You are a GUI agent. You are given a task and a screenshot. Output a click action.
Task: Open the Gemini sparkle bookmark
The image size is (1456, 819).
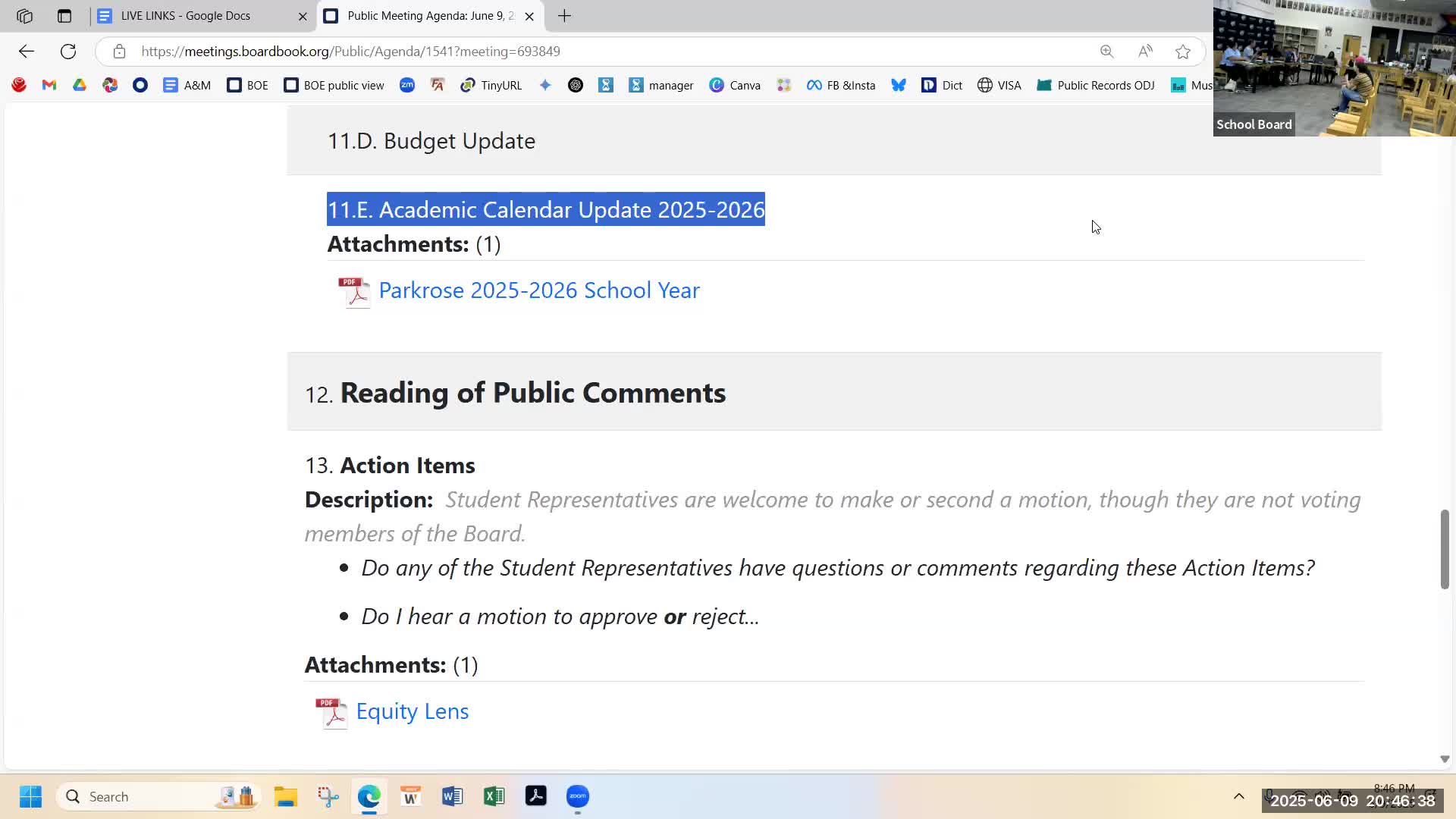pos(545,86)
